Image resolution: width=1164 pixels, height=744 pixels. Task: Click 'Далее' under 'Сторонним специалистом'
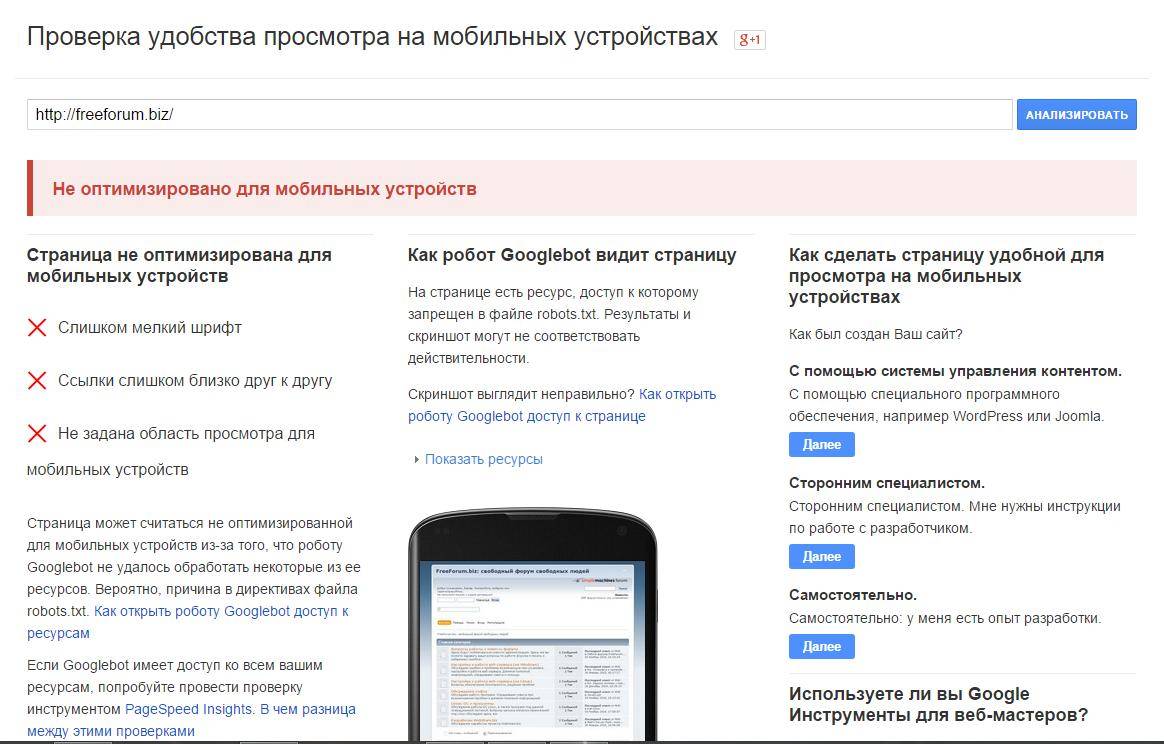[x=822, y=556]
